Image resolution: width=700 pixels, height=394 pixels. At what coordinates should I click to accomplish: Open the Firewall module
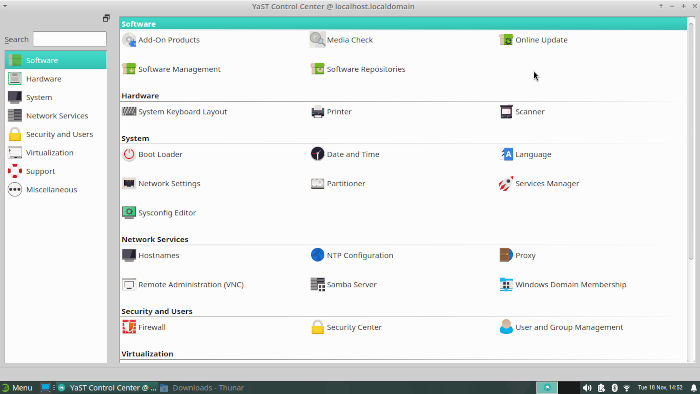point(144,327)
